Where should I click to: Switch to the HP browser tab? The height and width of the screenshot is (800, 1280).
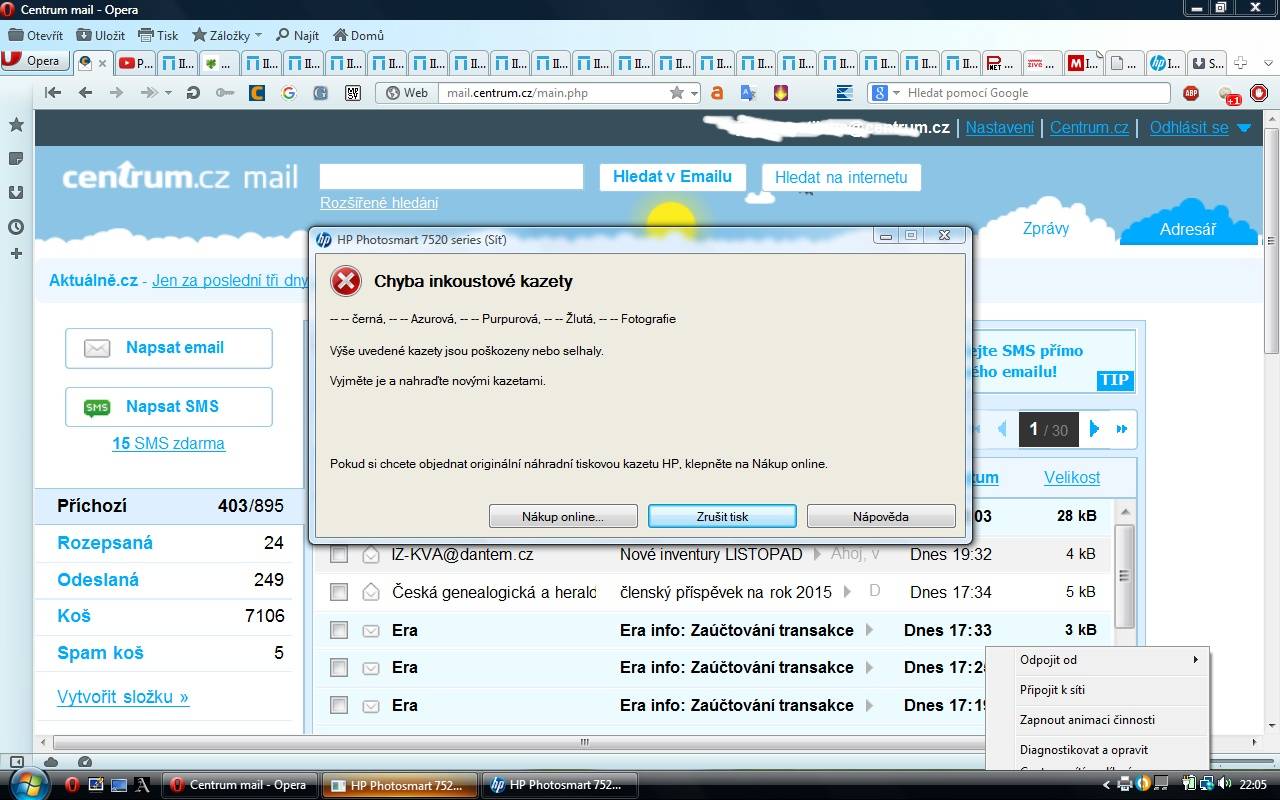coord(1165,63)
